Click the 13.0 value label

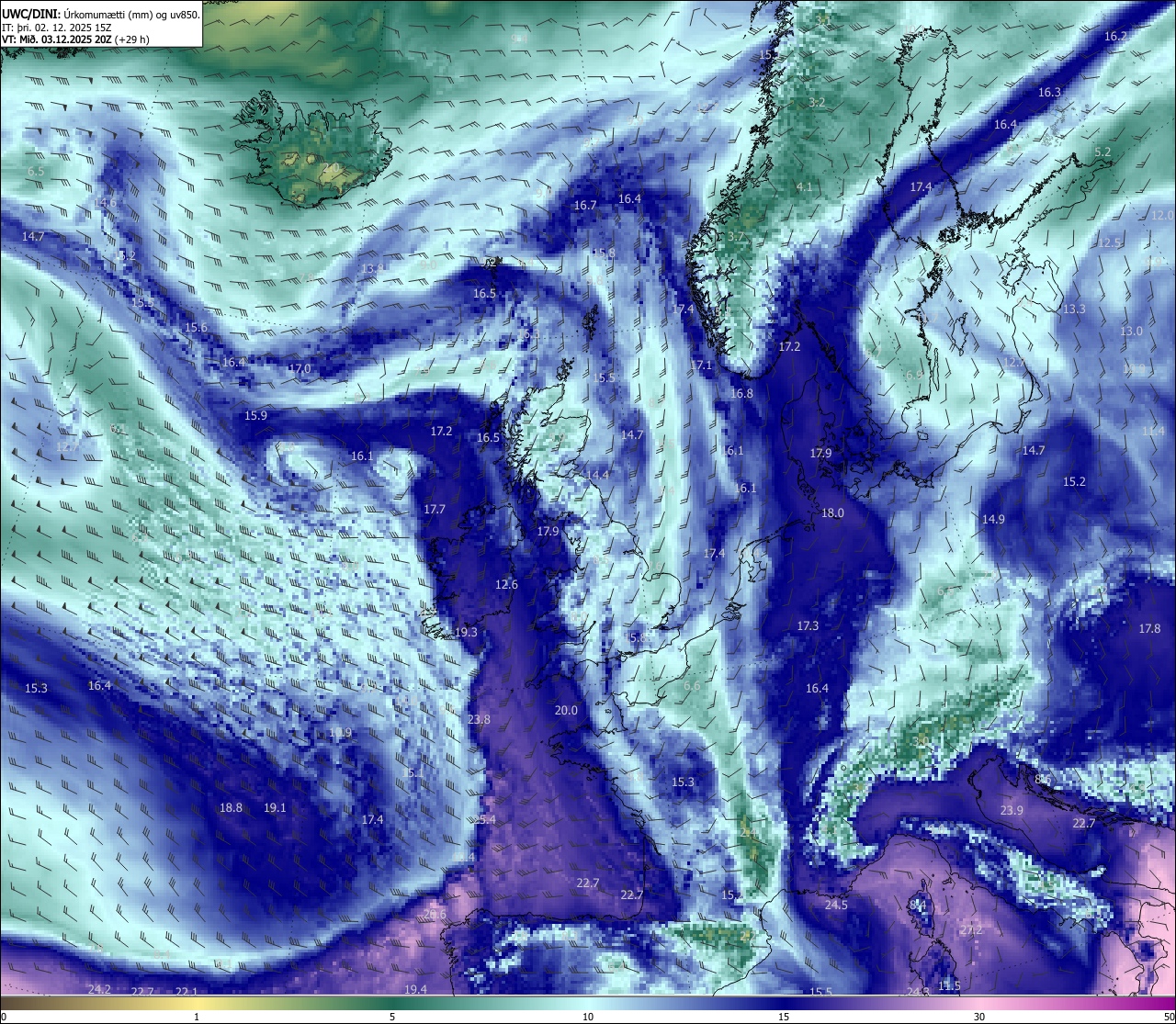(x=1131, y=332)
